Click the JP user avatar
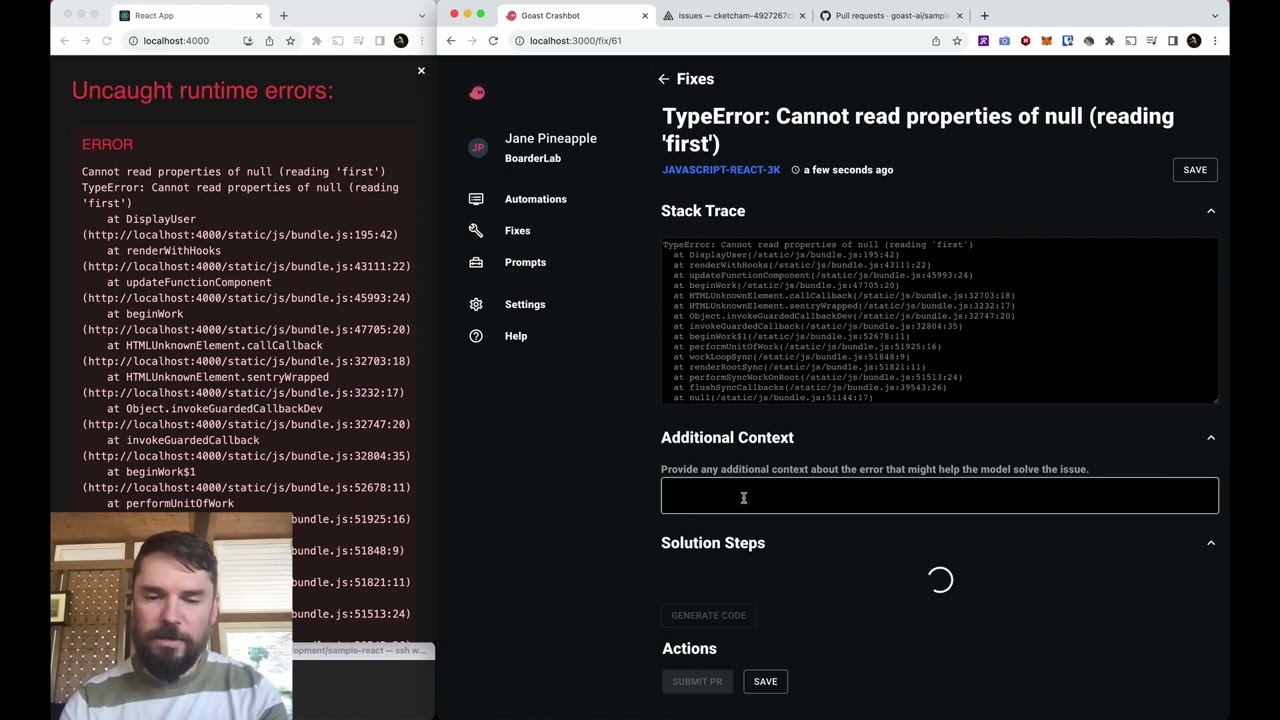 tap(478, 148)
